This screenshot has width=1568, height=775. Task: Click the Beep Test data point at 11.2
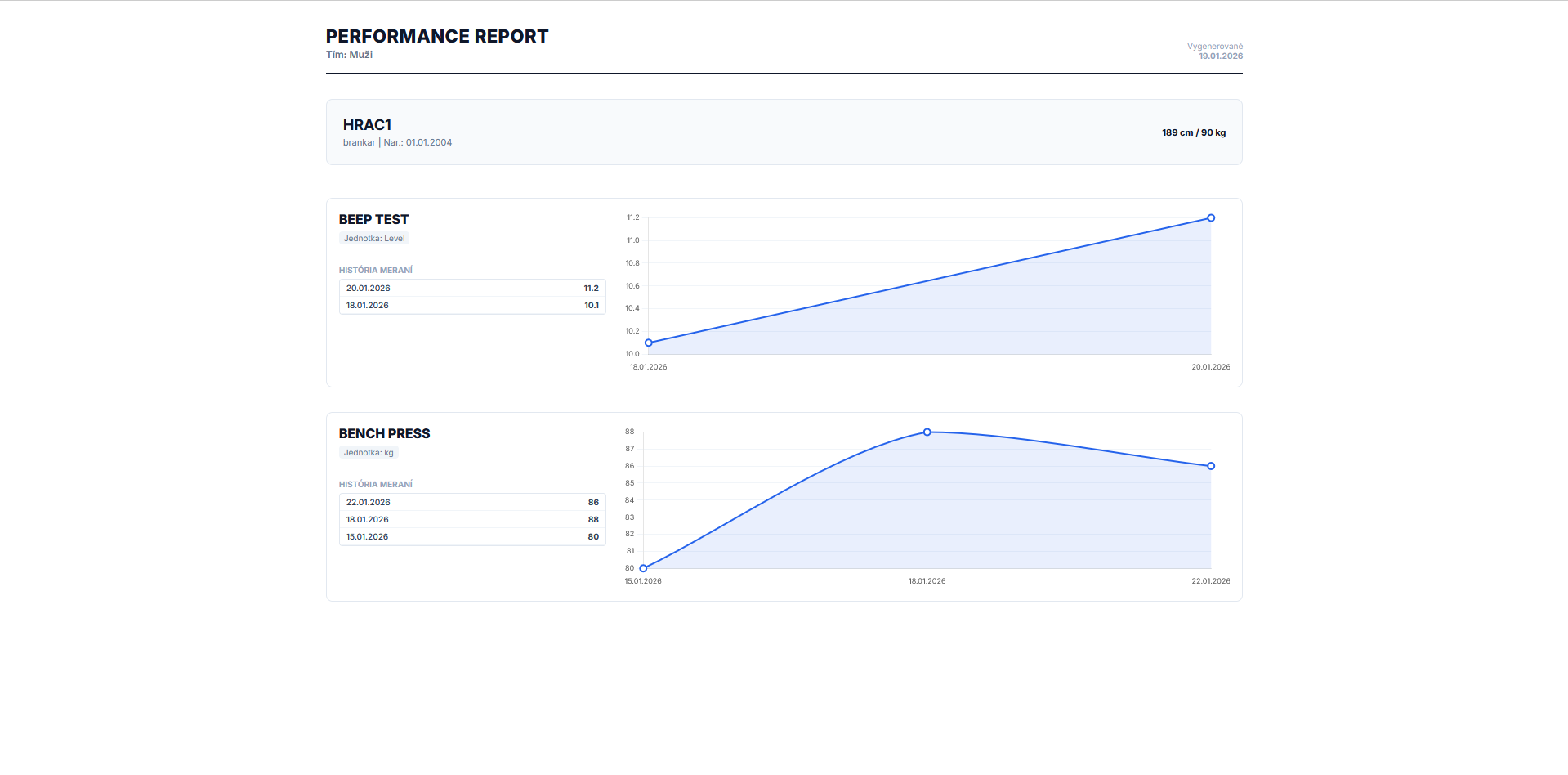[1210, 218]
